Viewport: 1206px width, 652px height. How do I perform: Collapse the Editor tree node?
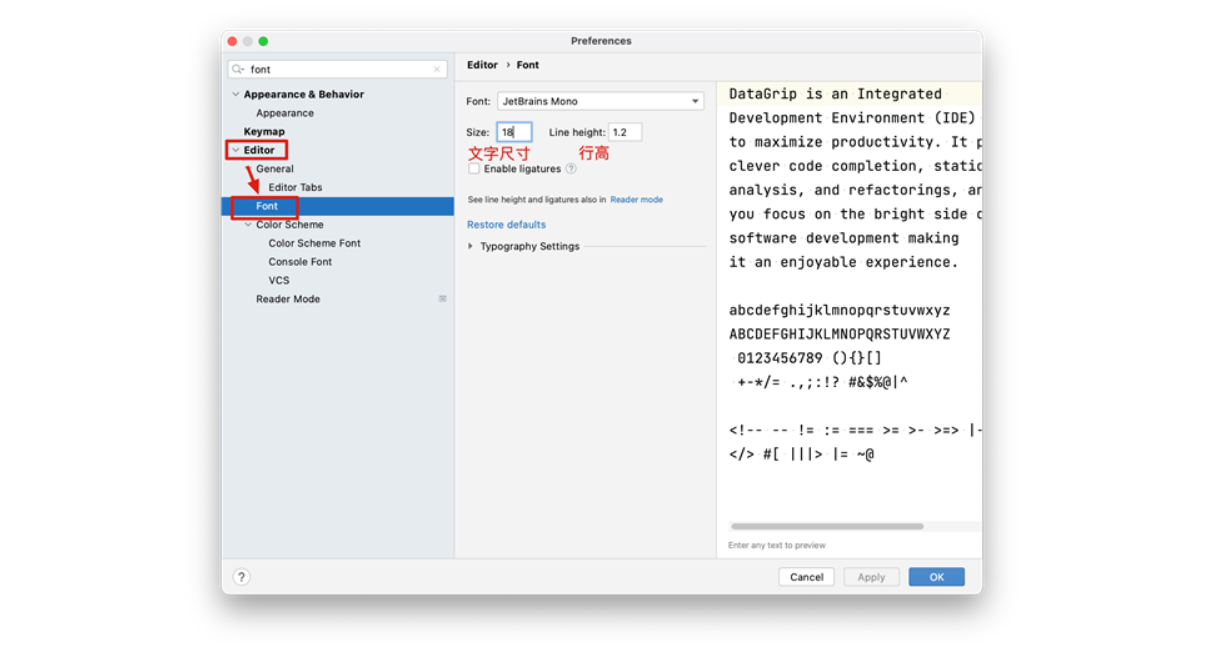coord(236,150)
